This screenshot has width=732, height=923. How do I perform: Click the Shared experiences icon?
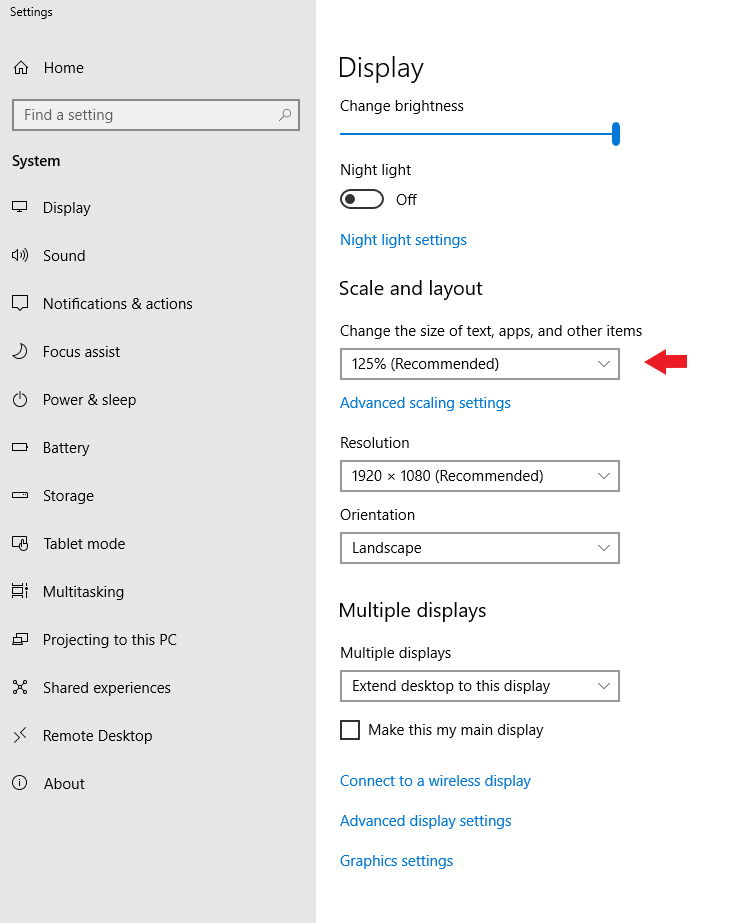pos(20,687)
